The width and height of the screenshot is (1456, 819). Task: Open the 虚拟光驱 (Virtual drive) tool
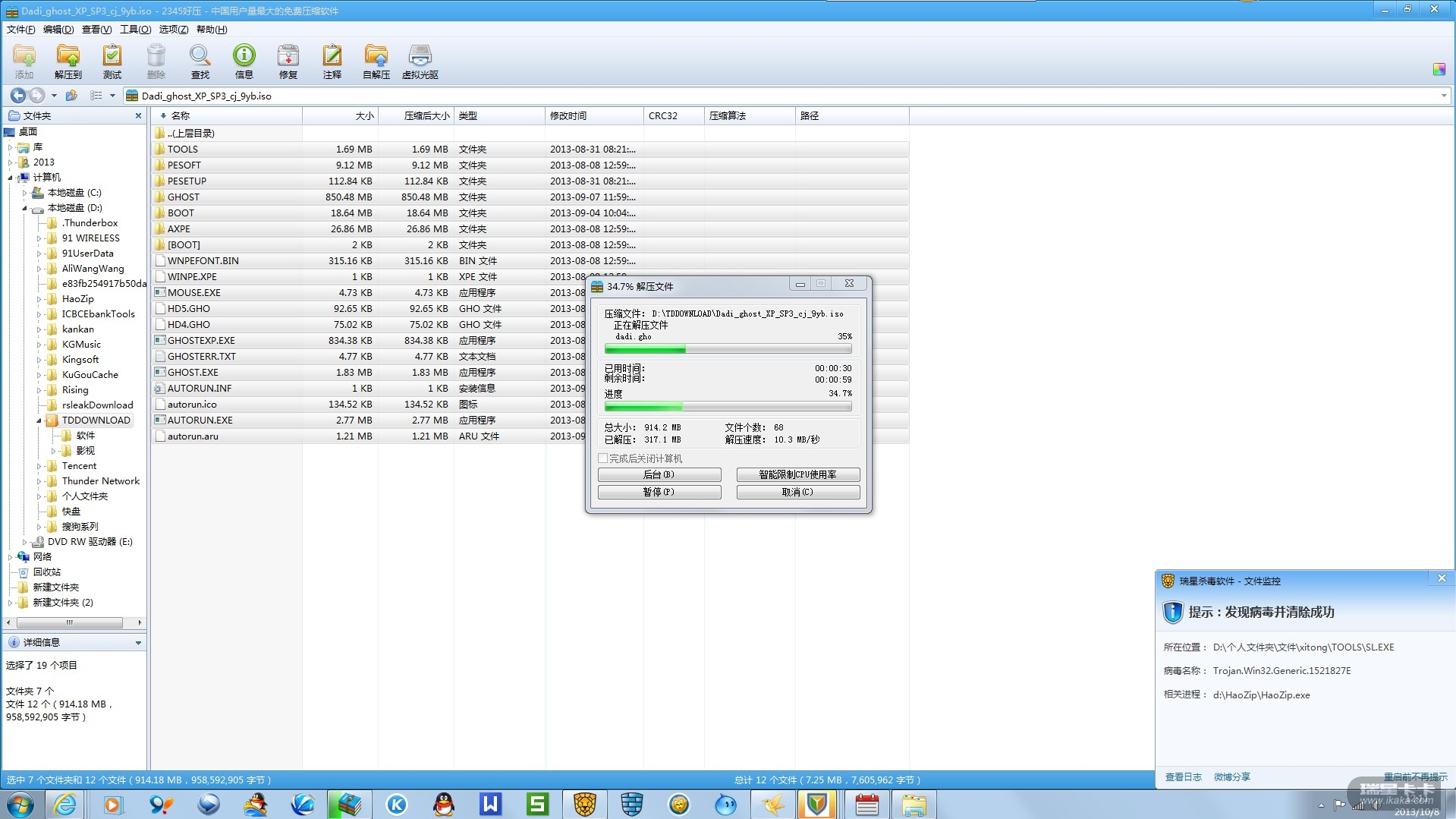point(420,61)
